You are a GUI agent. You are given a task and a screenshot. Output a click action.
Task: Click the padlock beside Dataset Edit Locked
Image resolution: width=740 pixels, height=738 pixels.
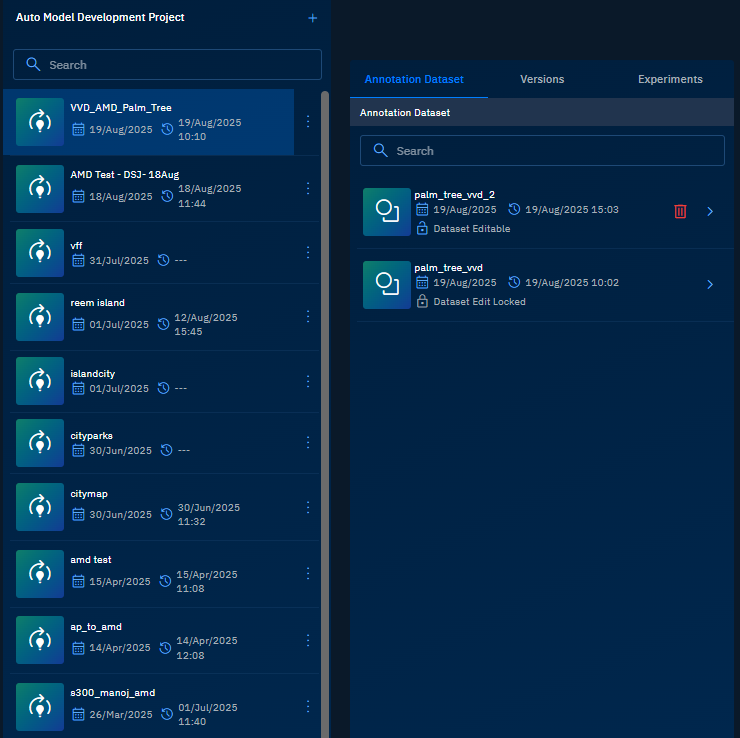(422, 301)
